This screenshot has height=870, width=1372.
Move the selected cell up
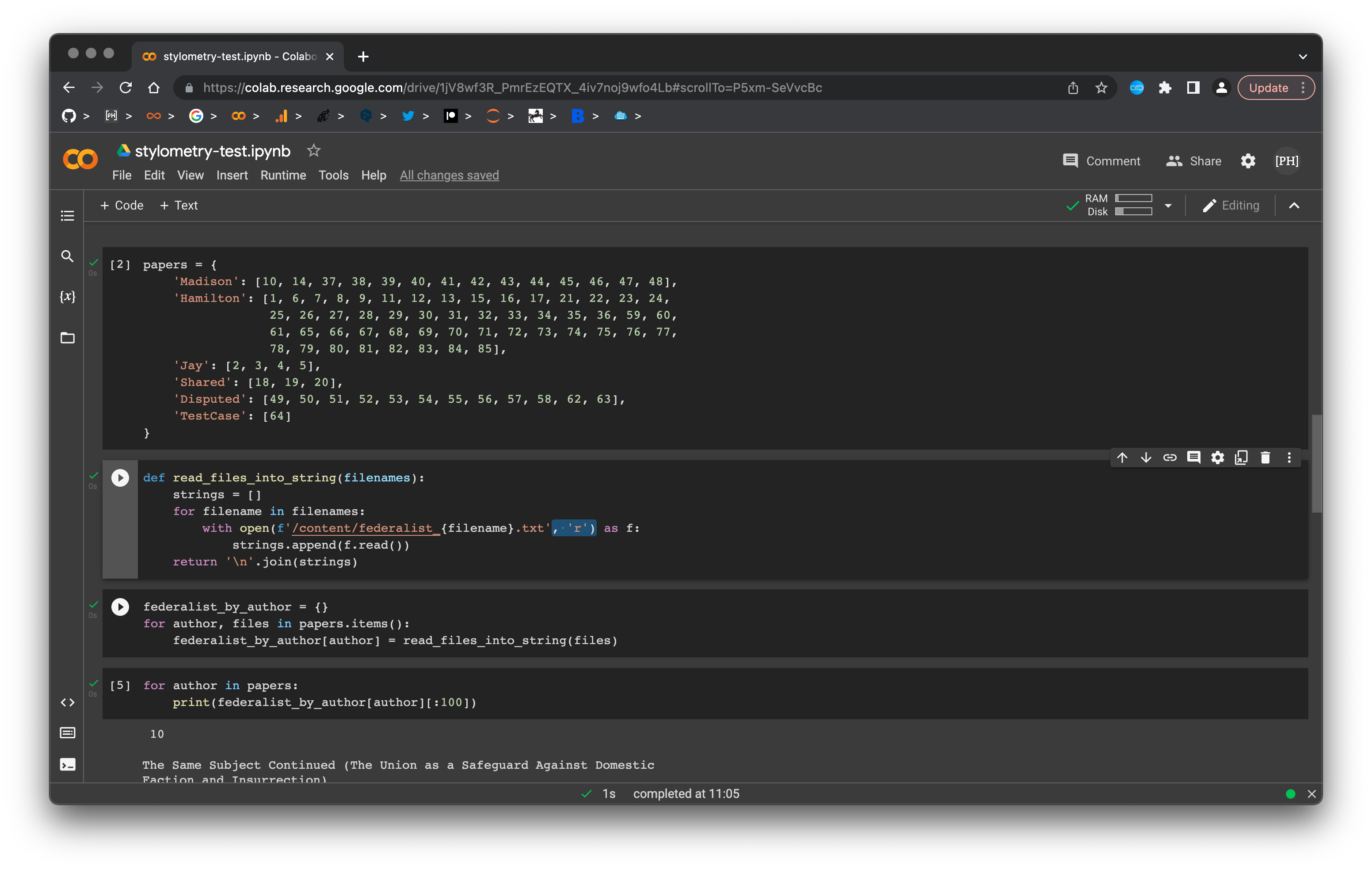[1122, 458]
